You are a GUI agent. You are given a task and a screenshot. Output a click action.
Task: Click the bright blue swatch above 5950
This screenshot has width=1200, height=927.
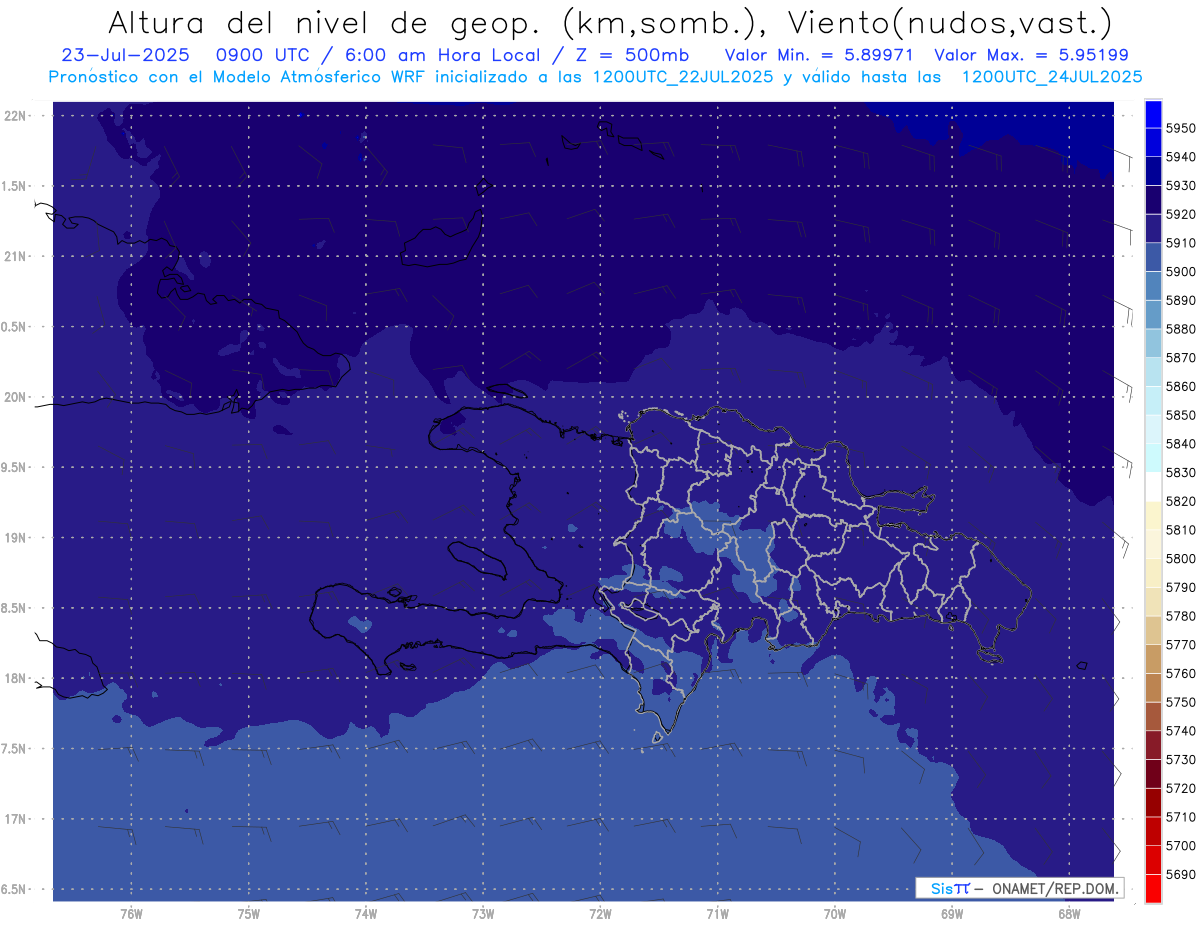(x=1153, y=114)
